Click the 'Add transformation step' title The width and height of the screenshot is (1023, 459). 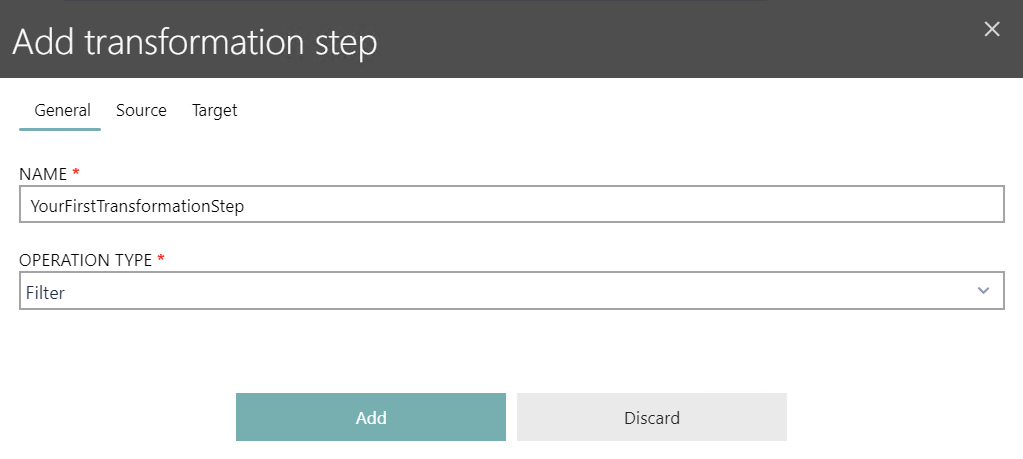(194, 43)
